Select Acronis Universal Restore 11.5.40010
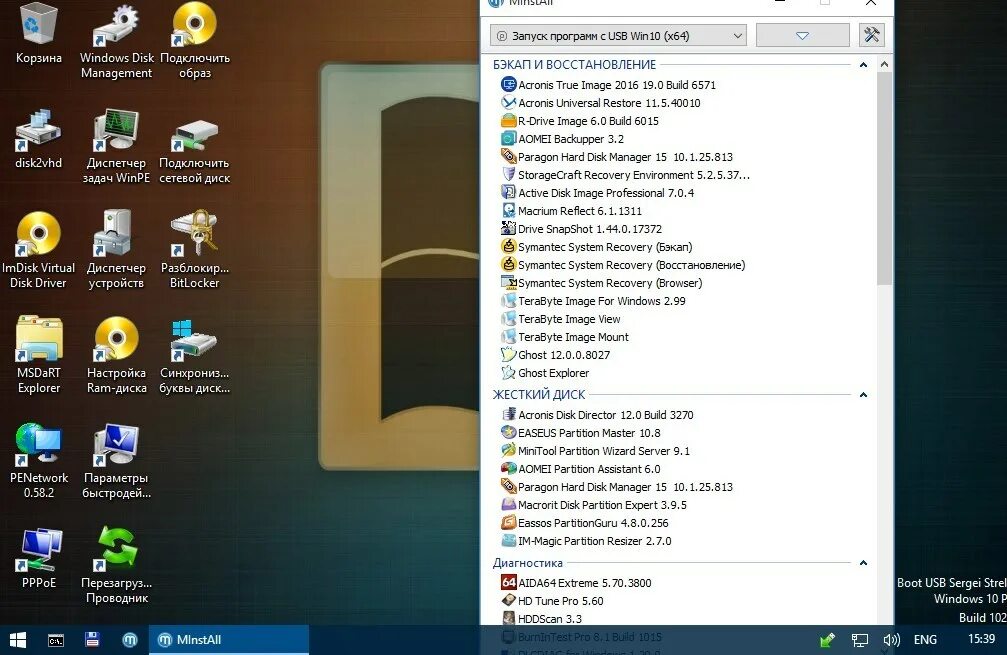Screen dimensions: 1007x655 tap(600, 103)
